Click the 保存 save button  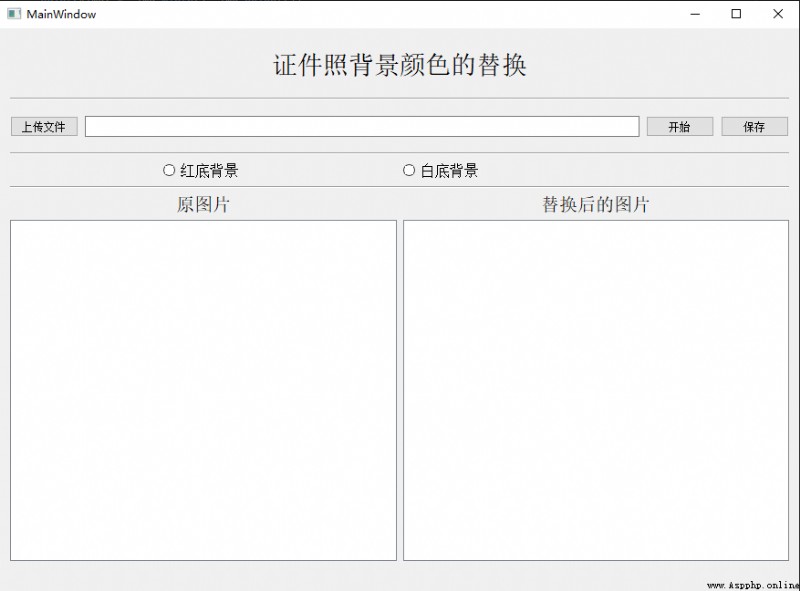pyautogui.click(x=754, y=127)
